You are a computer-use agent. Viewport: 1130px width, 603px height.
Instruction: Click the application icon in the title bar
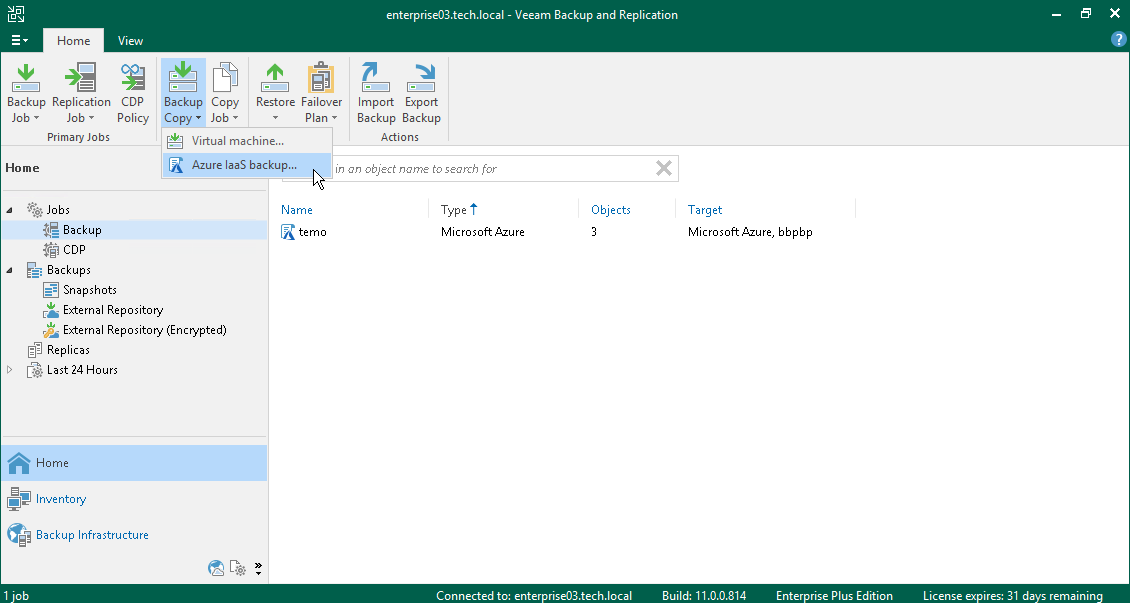point(16,14)
